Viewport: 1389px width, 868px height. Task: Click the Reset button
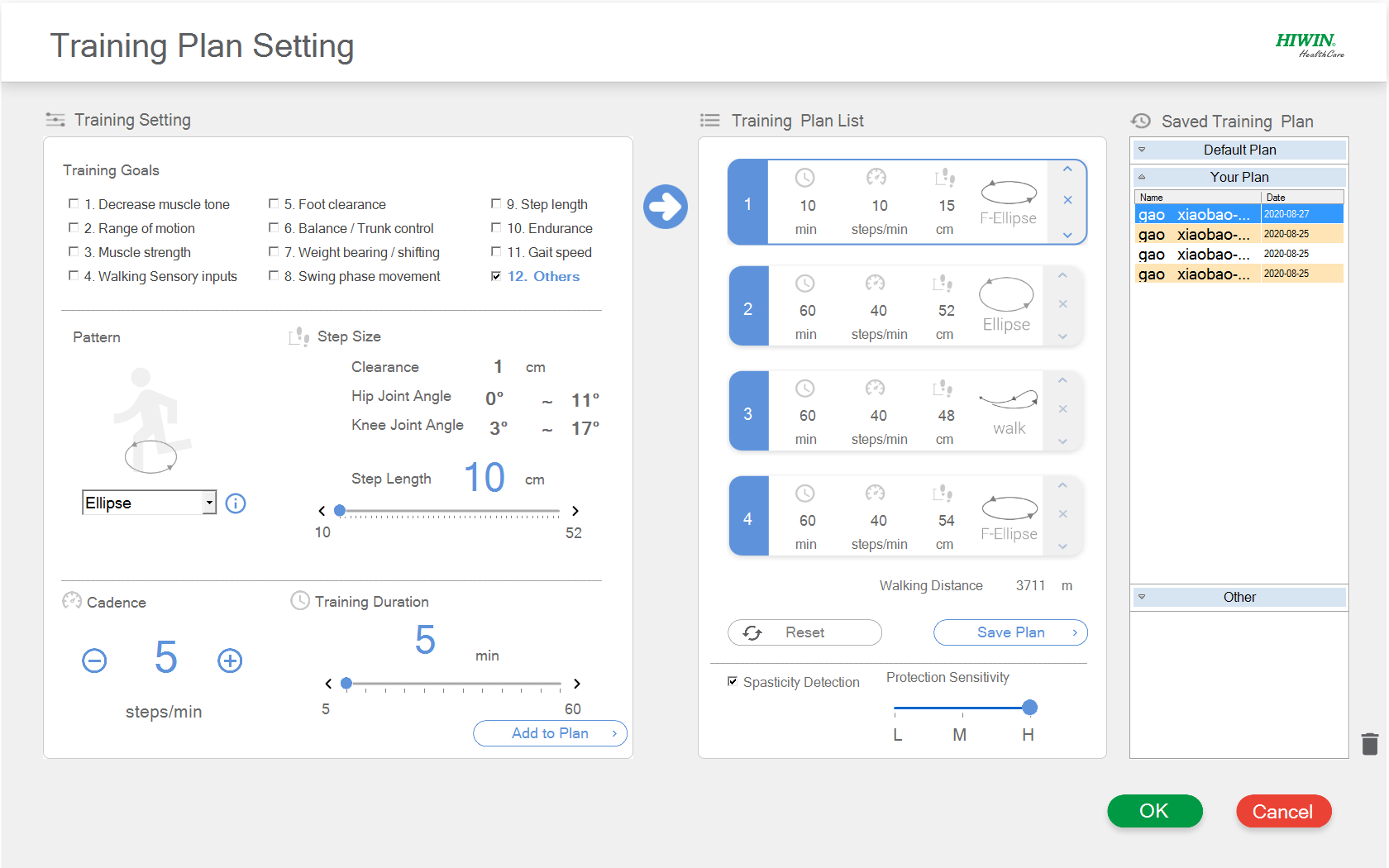click(x=804, y=632)
